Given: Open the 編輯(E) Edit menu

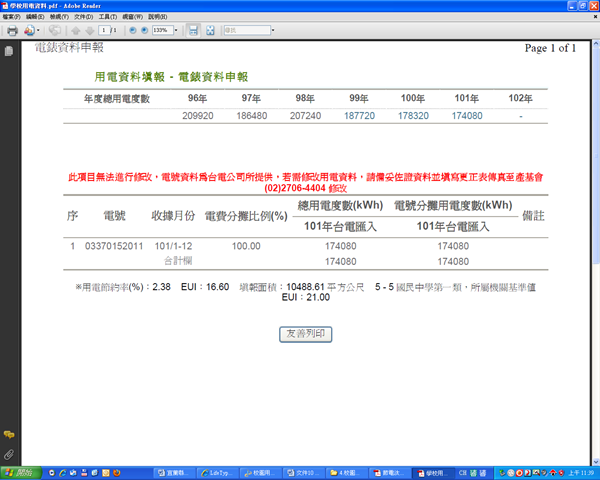Looking at the screenshot, I should 35,17.
